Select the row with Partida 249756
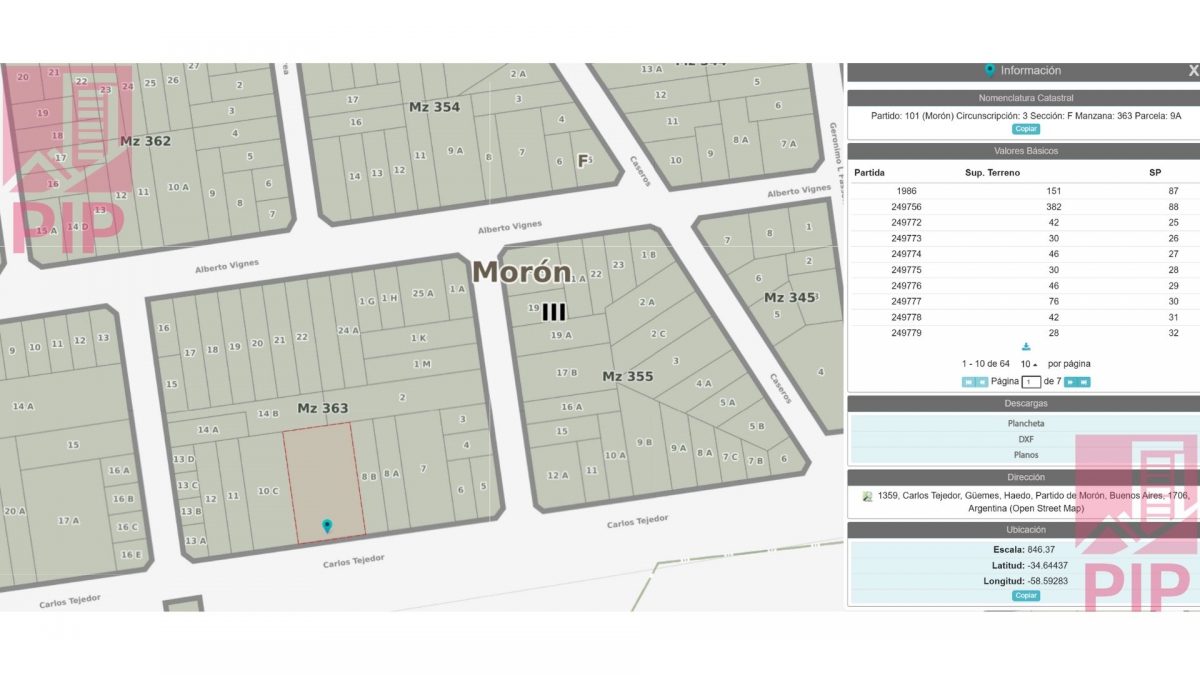 tap(1024, 206)
